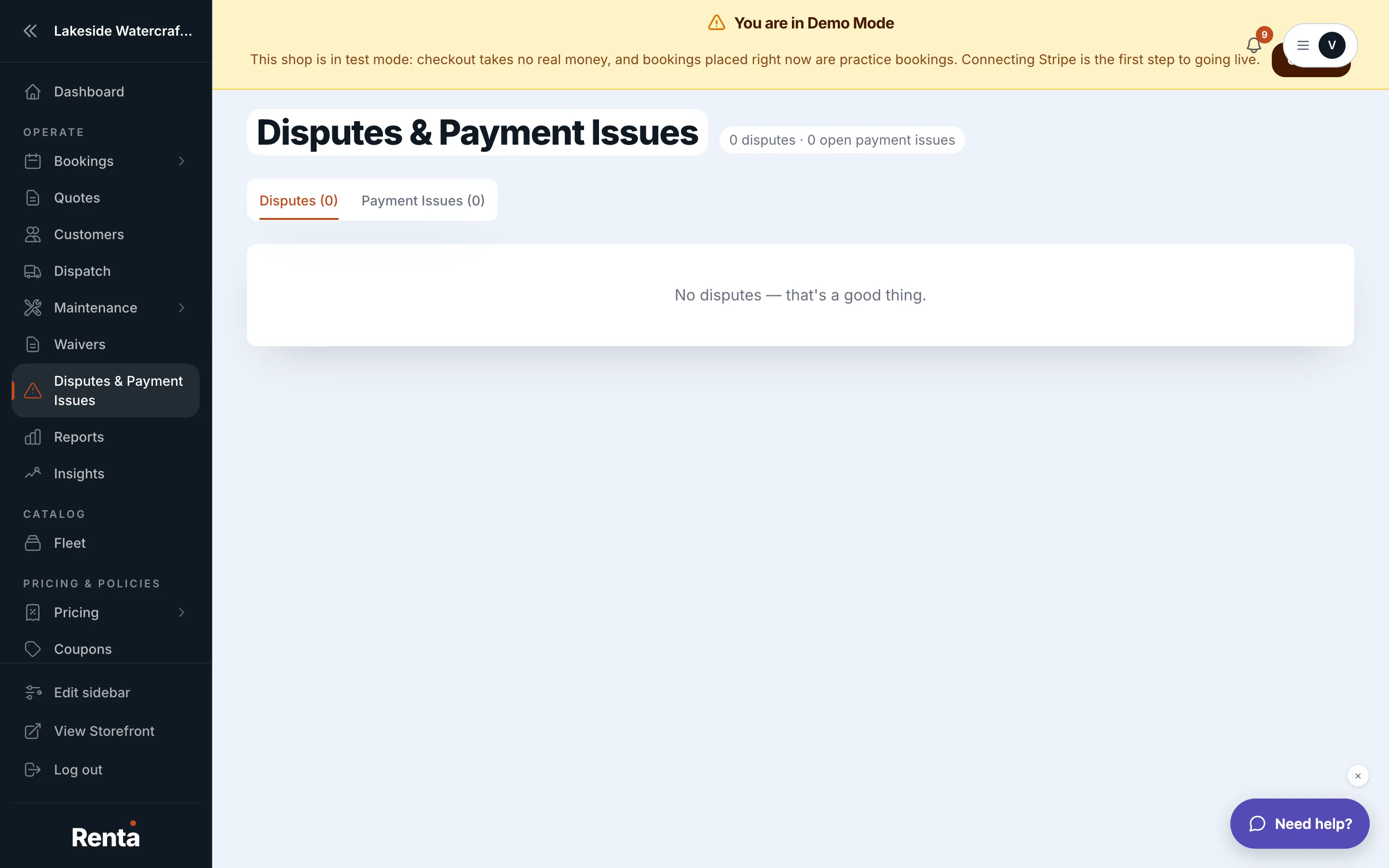This screenshot has width=1389, height=868.
Task: Collapse the sidebar with double-chevron icon
Action: 30,31
